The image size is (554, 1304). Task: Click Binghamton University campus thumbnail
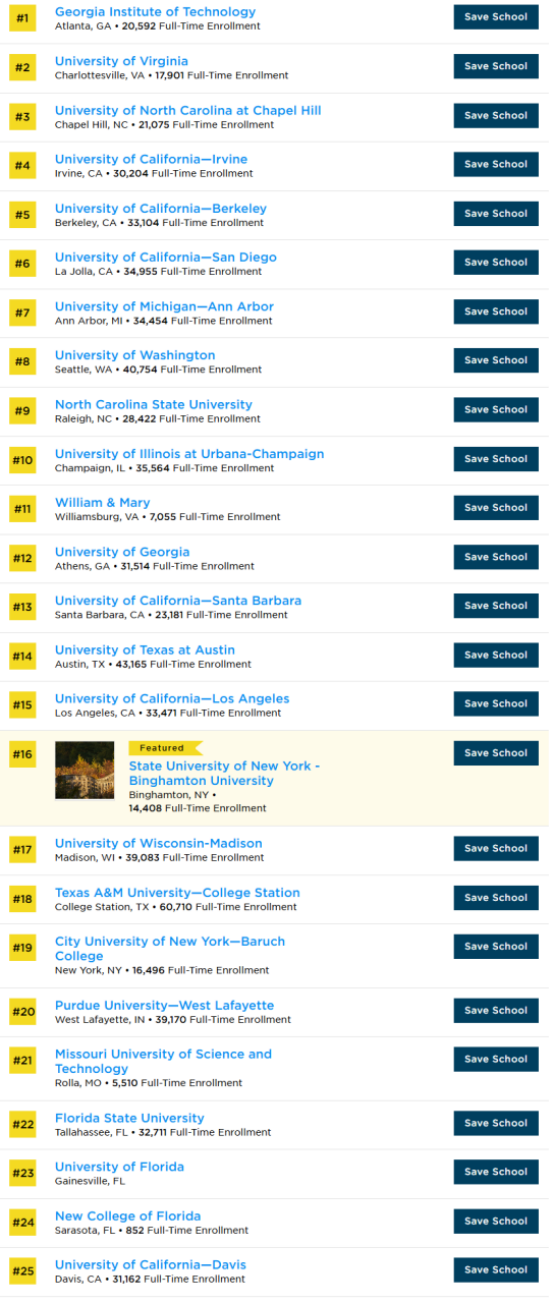(x=85, y=770)
